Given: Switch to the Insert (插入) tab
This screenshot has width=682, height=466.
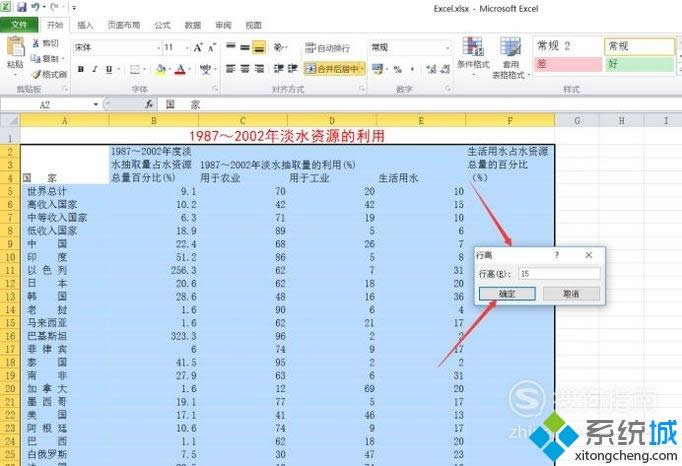Looking at the screenshot, I should pos(85,25).
